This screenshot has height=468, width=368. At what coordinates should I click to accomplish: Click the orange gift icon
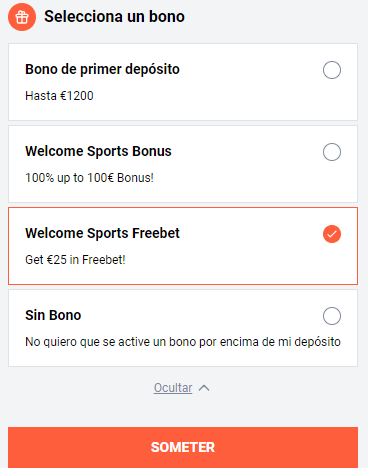pos(22,17)
